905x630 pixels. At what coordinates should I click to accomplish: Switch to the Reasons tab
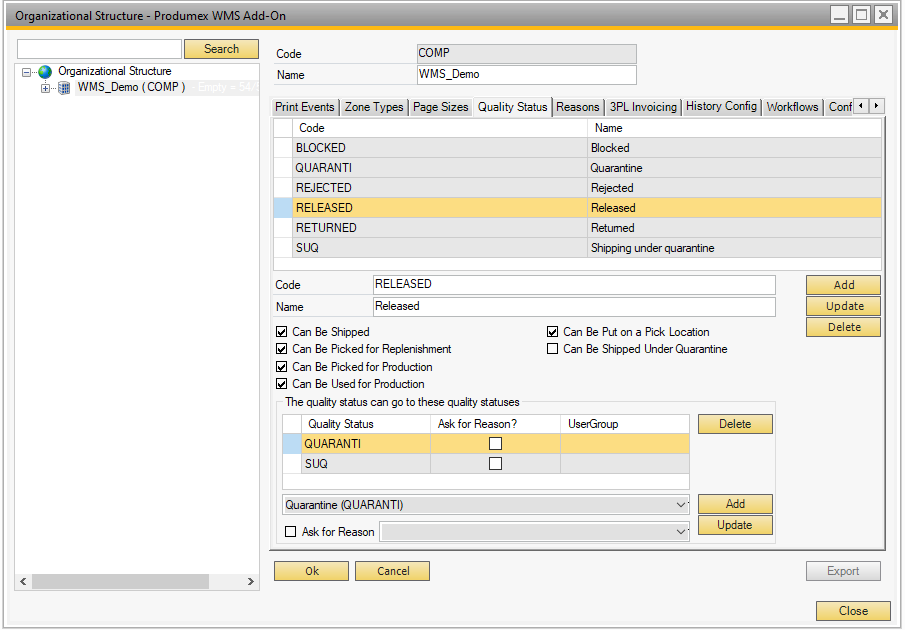[578, 107]
